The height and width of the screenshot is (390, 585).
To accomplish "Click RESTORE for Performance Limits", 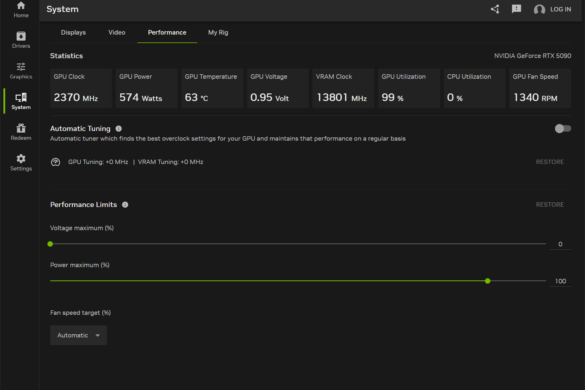I will tap(550, 205).
